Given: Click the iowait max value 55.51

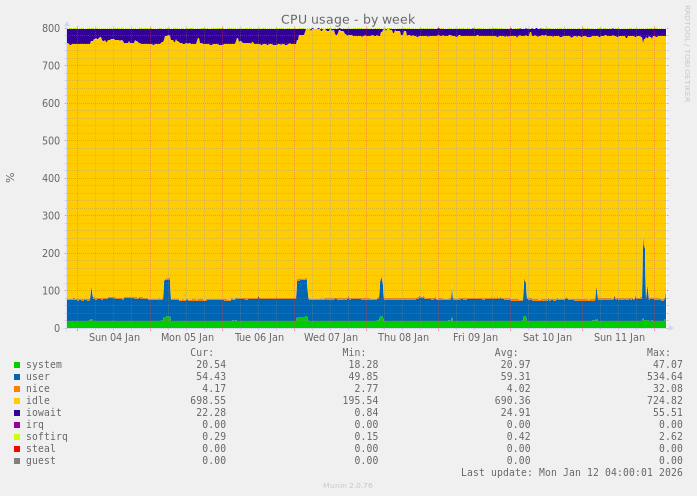Looking at the screenshot, I should [x=668, y=413].
